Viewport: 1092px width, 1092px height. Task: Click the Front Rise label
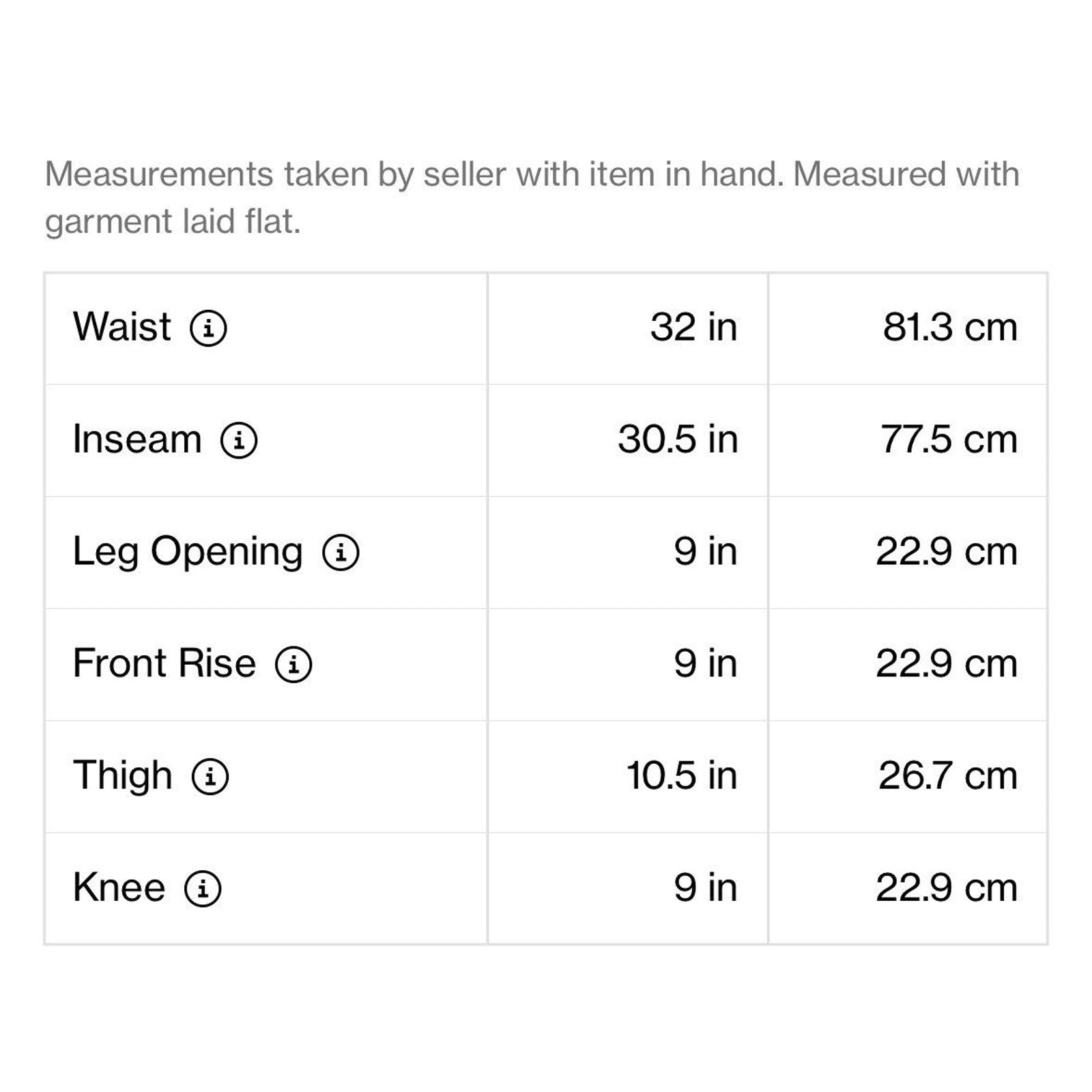point(164,663)
